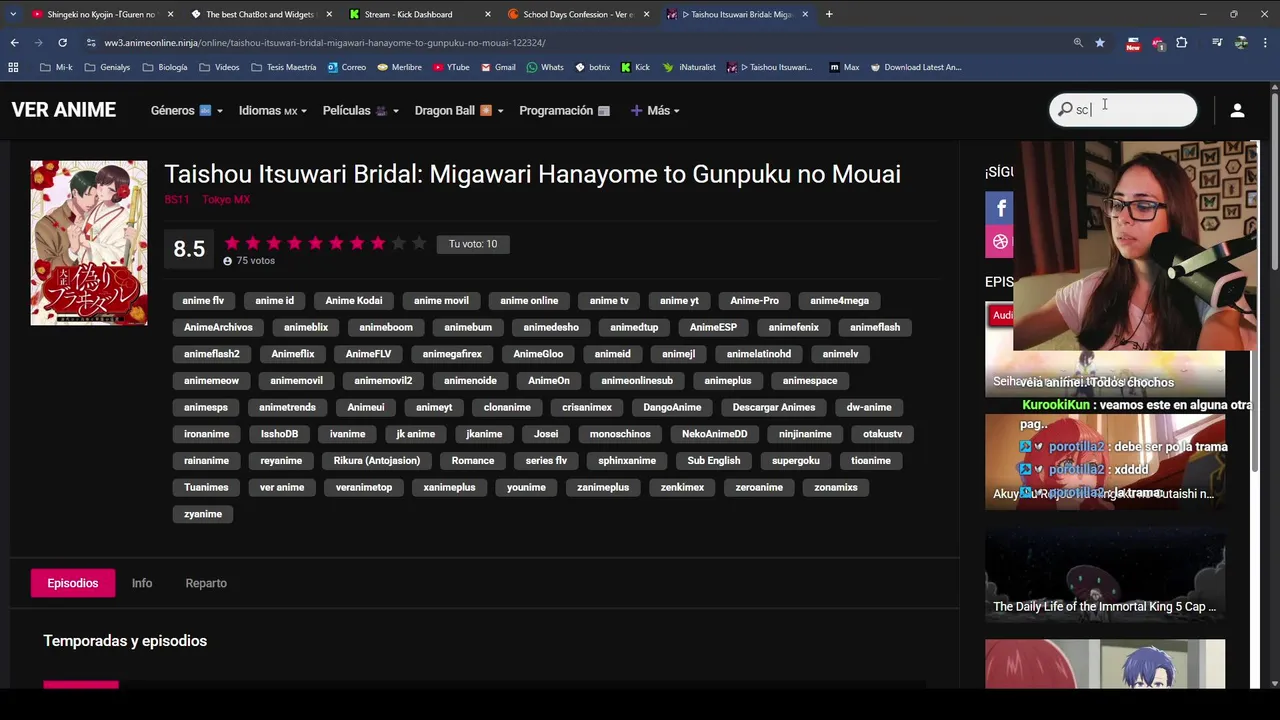Select the Episodios tab
1280x720 pixels.
tap(73, 583)
